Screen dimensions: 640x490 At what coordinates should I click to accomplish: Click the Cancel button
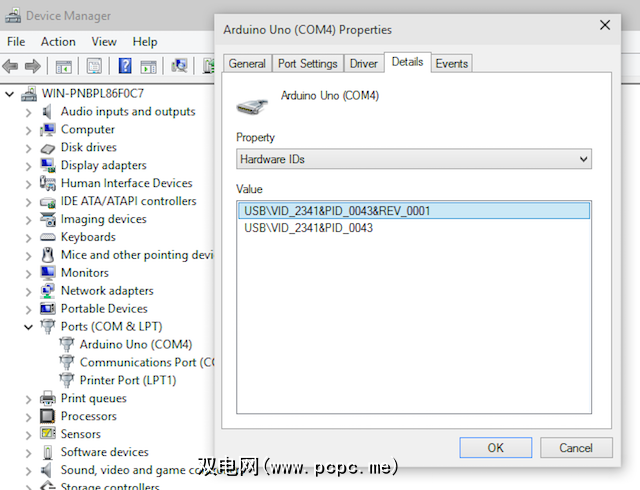[x=576, y=448]
